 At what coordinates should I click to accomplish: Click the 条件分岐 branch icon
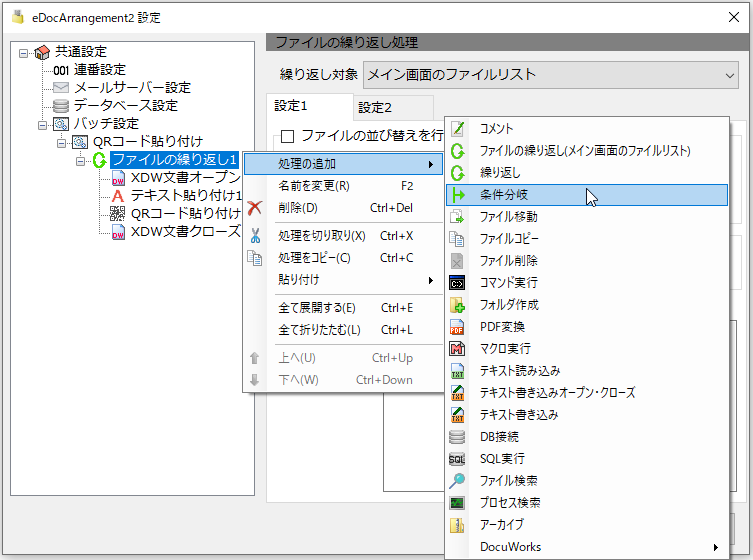coord(459,195)
